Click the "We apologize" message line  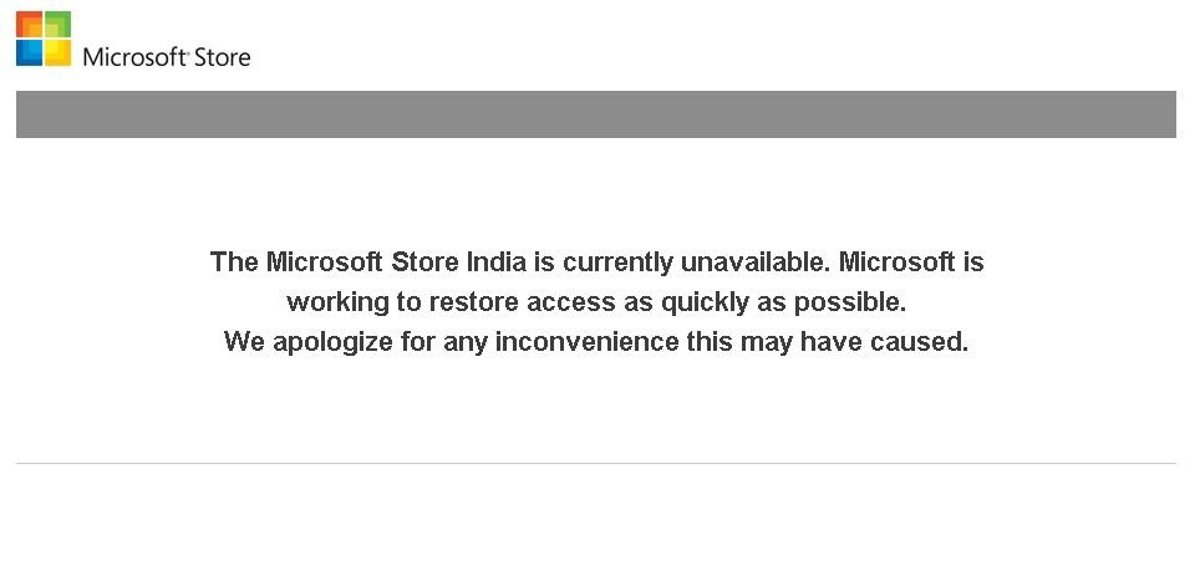(x=596, y=342)
